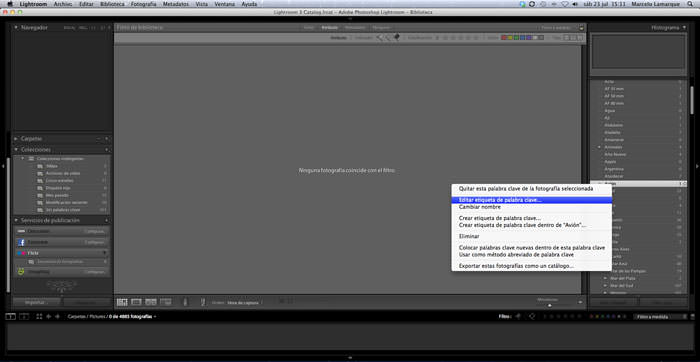The image size is (700, 362).
Task: Click the keyword list vertical scrollbar
Action: [692, 100]
